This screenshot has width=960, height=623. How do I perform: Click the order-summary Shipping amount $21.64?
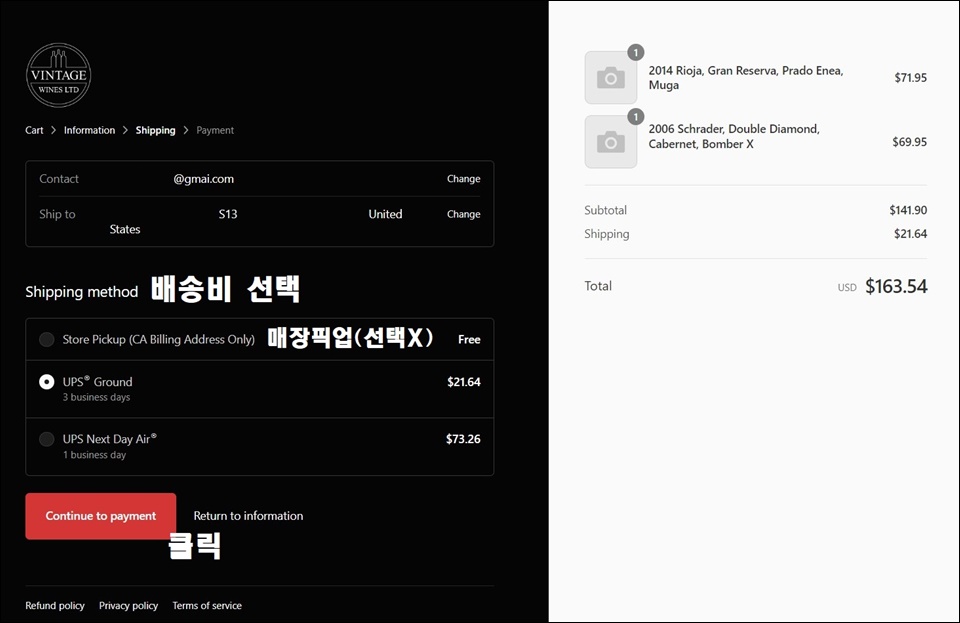coord(910,234)
